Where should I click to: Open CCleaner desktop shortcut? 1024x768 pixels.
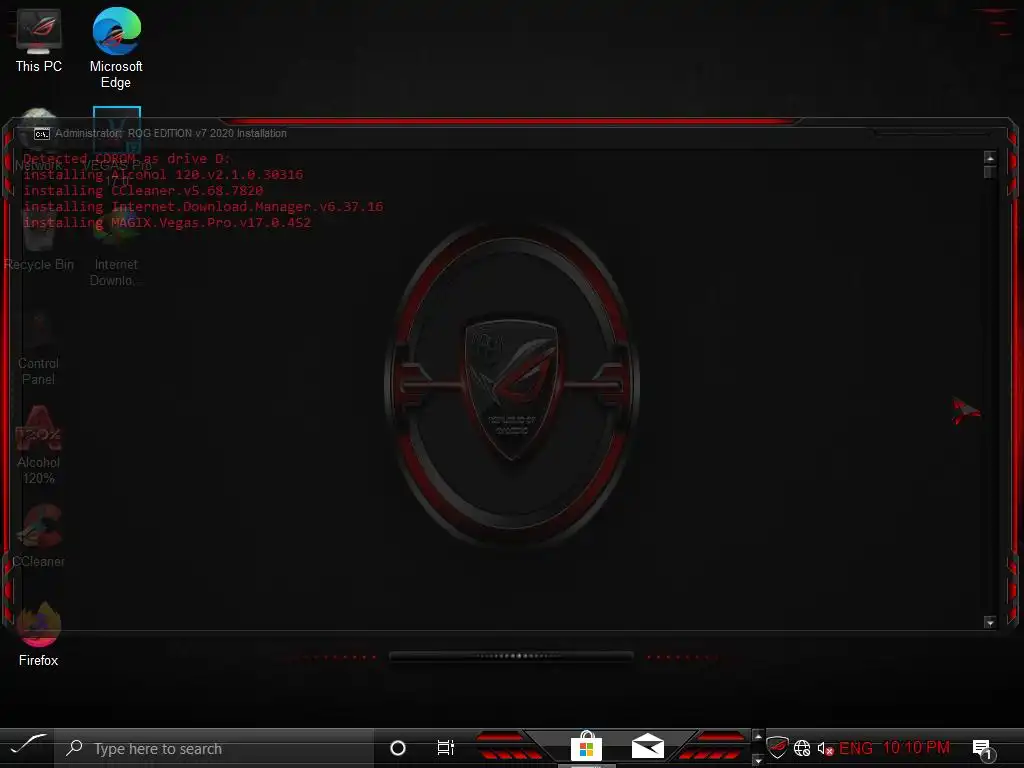point(39,536)
